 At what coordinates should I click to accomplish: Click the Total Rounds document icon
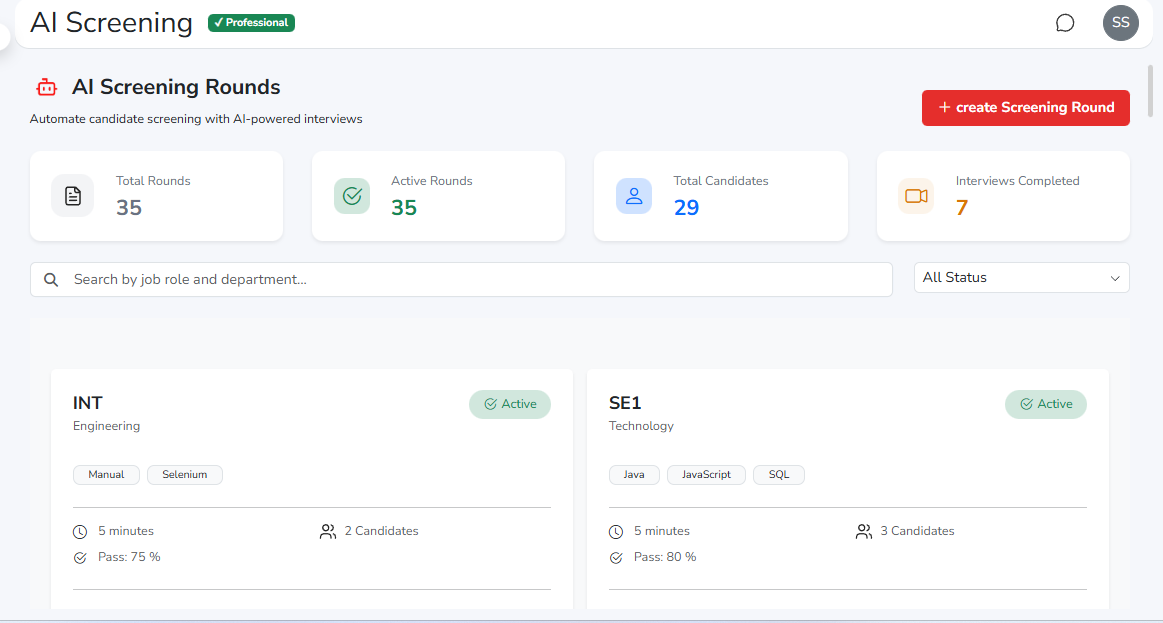pyautogui.click(x=72, y=195)
